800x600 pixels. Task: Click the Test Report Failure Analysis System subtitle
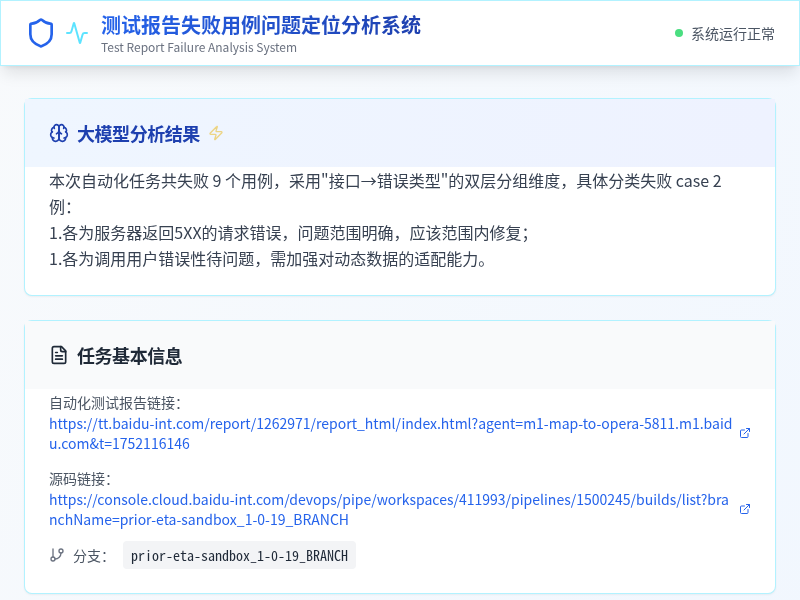(198, 47)
